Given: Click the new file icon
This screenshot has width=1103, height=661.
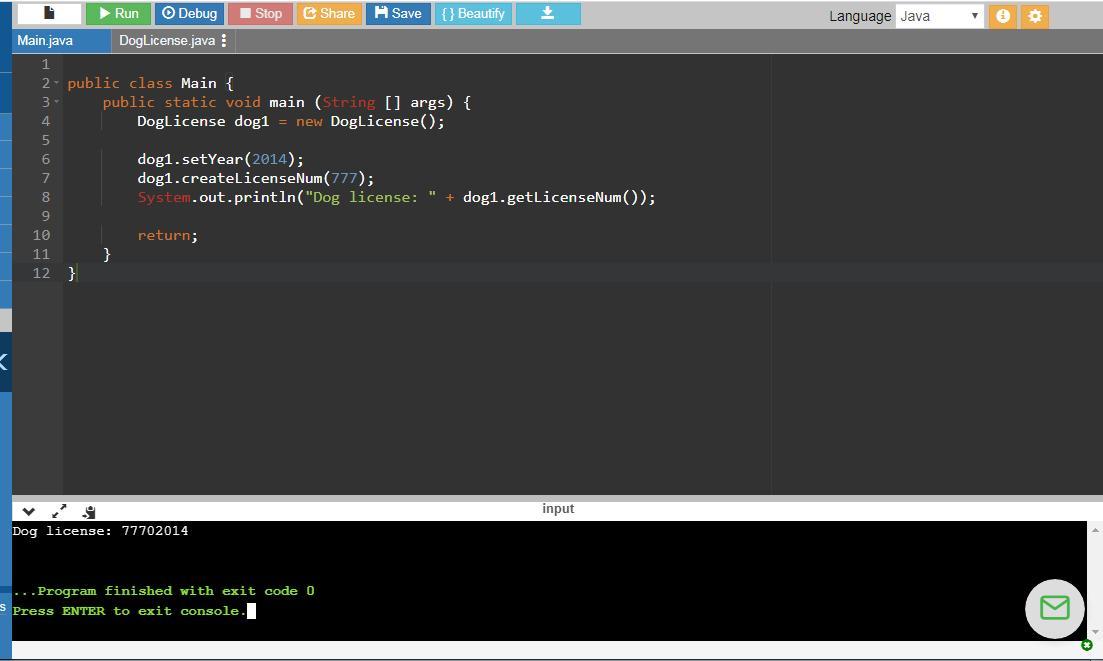Looking at the screenshot, I should pyautogui.click(x=49, y=13).
